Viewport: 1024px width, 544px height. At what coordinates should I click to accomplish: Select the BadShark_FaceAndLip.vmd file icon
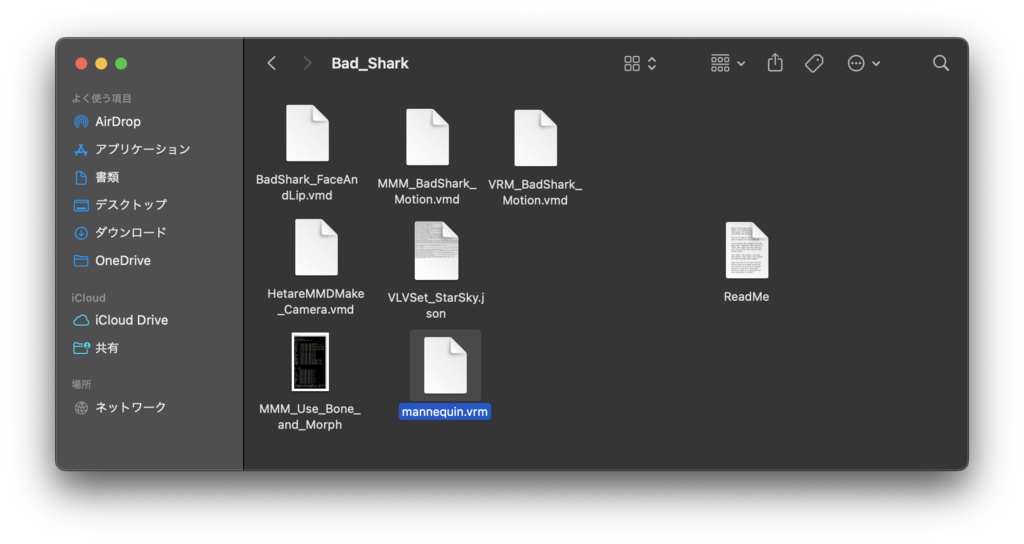[307, 133]
